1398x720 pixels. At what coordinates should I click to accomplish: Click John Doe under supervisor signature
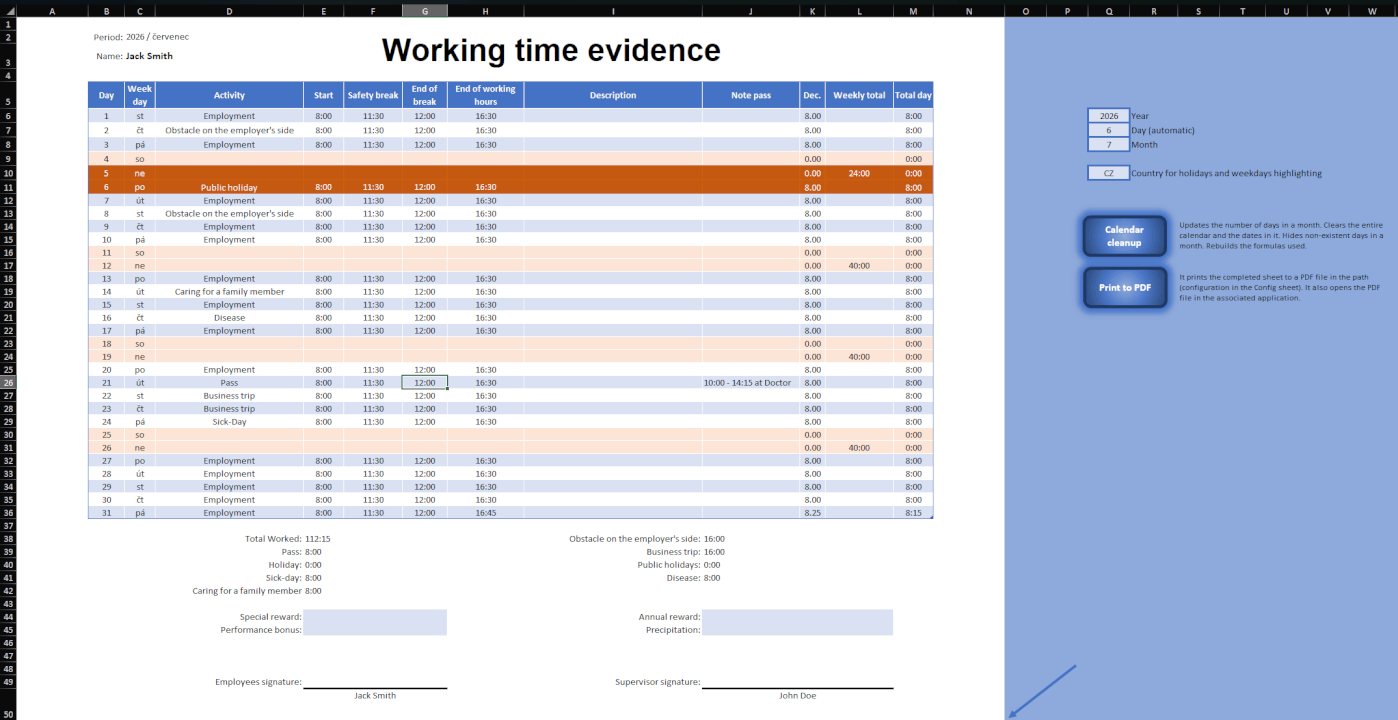[797, 695]
